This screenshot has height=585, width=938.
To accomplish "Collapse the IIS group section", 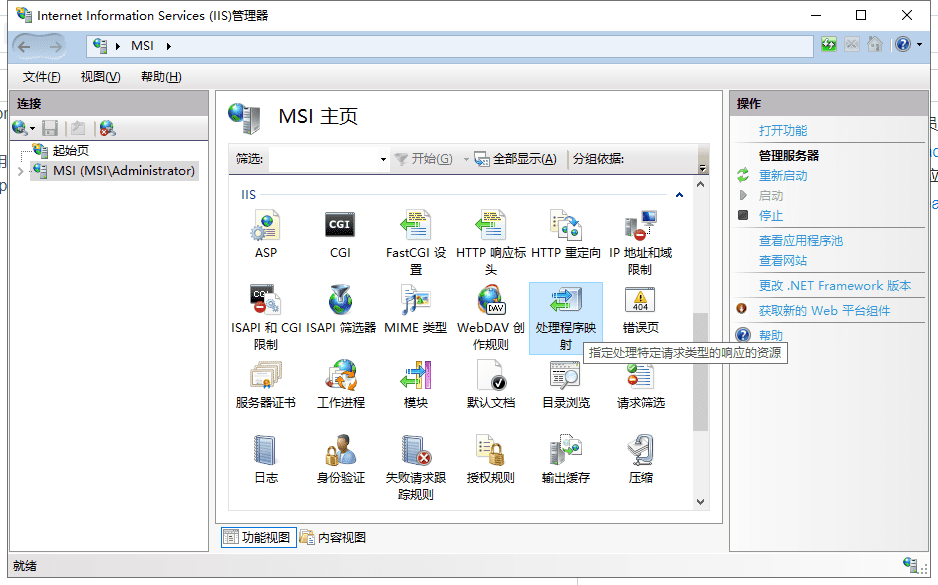I will (x=679, y=195).
